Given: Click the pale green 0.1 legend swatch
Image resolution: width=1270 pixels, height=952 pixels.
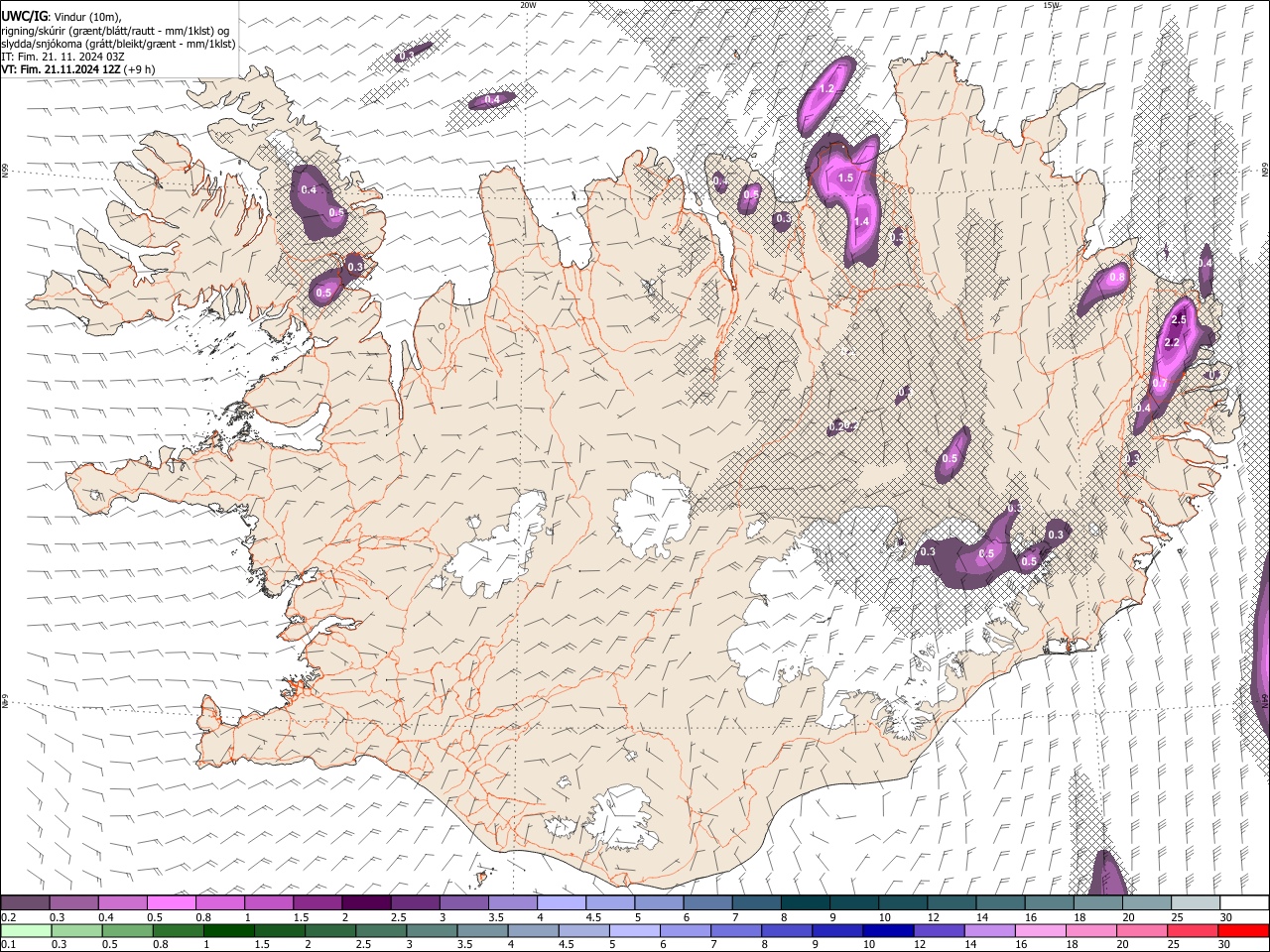Looking at the screenshot, I should 26,930.
